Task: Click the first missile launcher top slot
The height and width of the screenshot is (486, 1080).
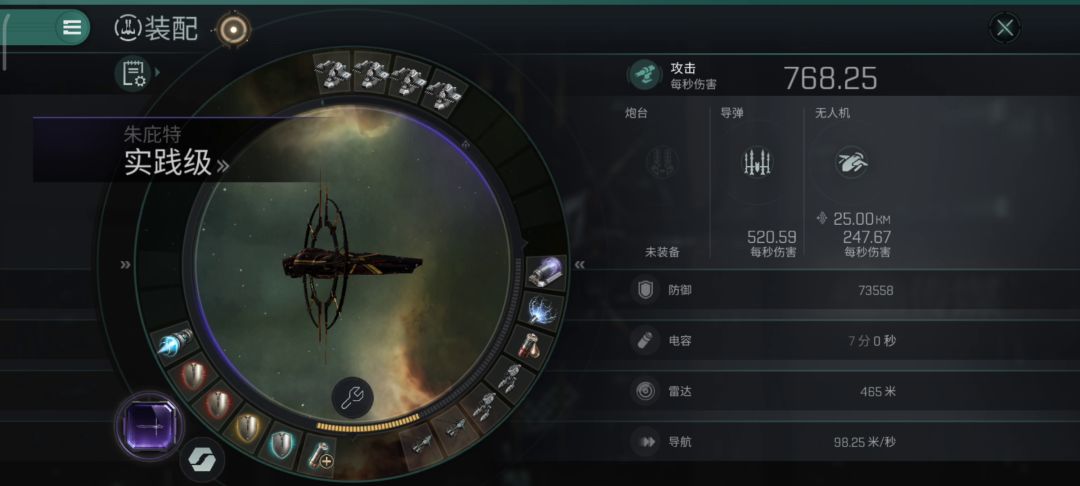Action: click(x=333, y=71)
